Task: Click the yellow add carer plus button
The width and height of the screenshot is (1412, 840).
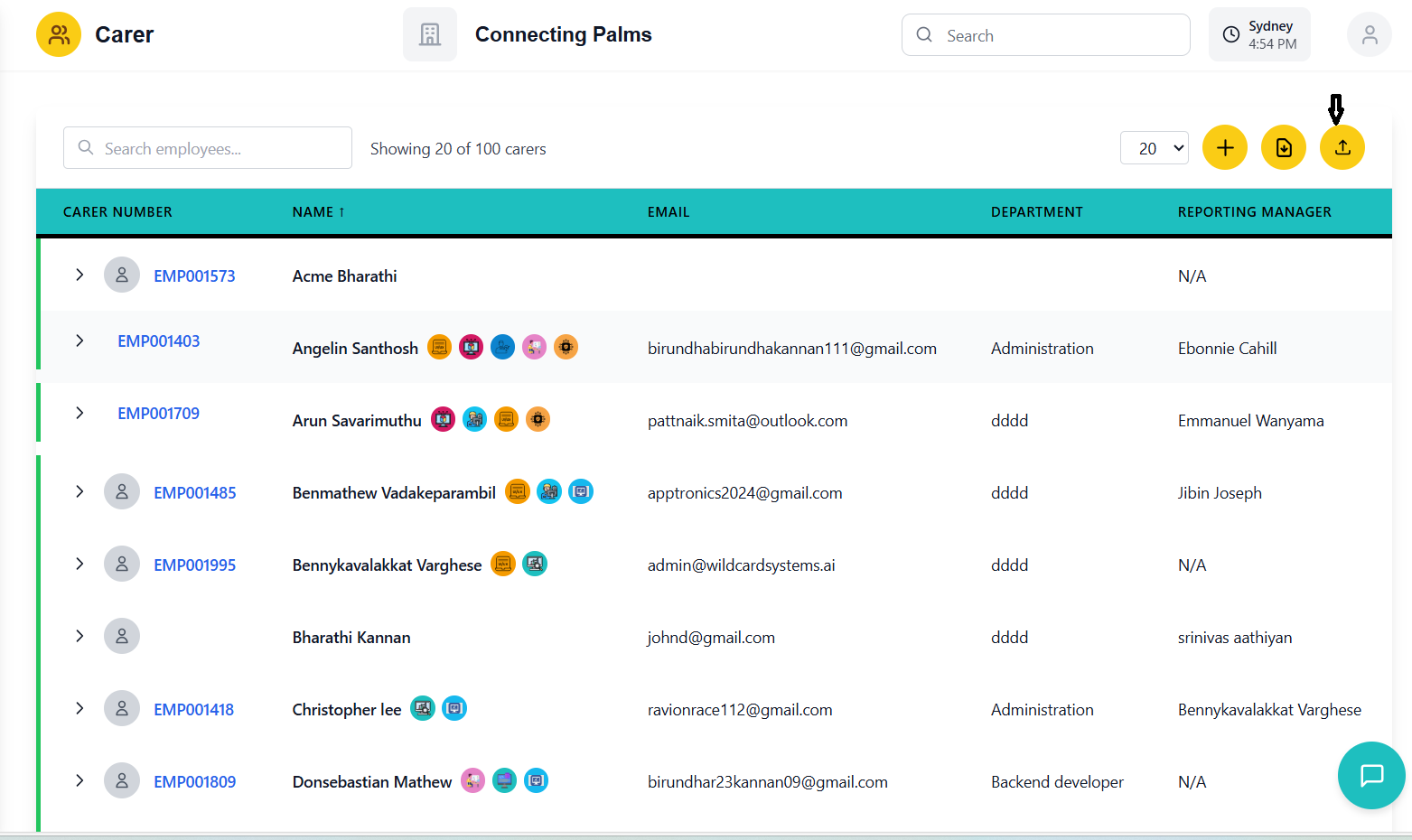Action: [1224, 147]
